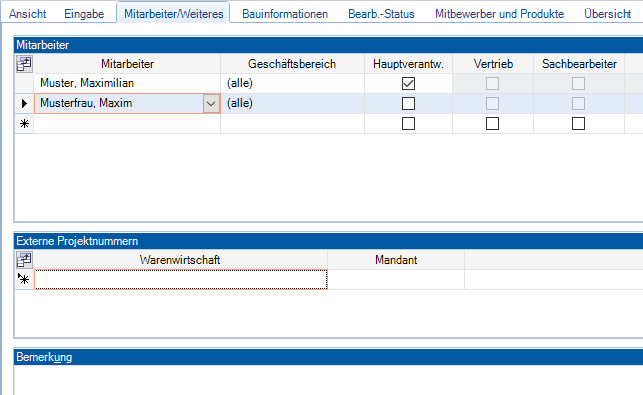Click into the Bemerkung text area
643x395 pixels.
click(328, 380)
